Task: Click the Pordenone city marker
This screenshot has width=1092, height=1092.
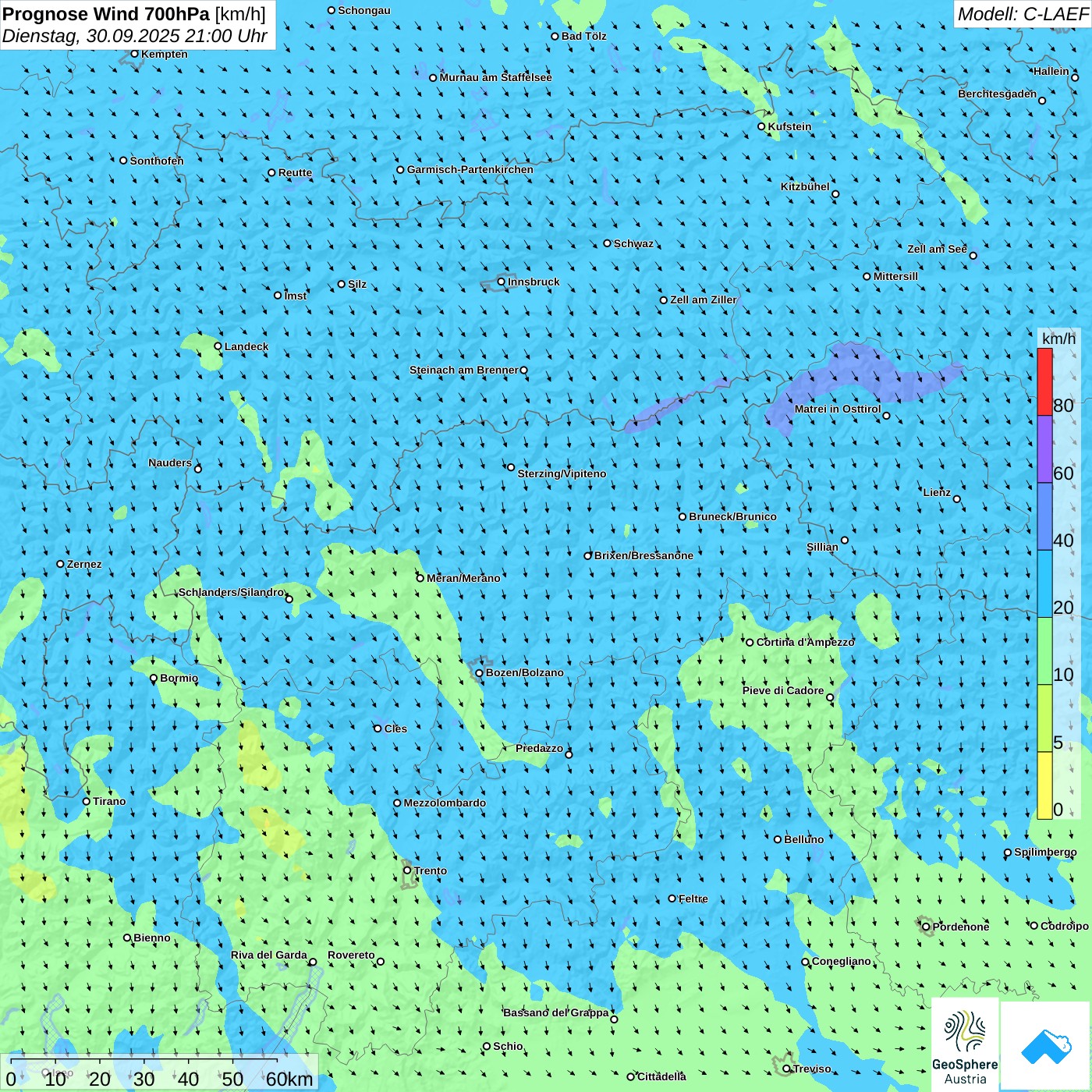Action: (x=927, y=927)
